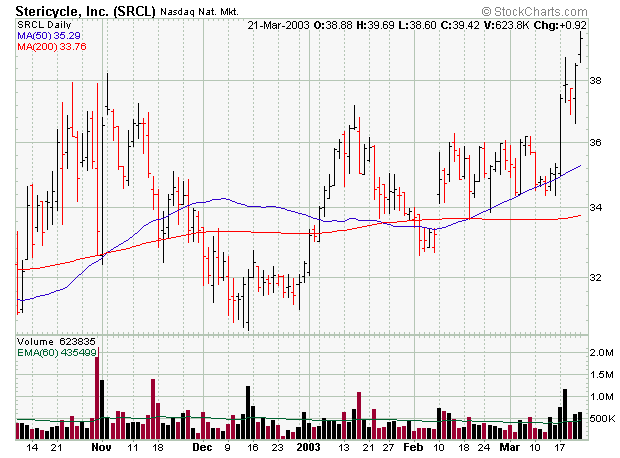Click the 500K volume axis label
The image size is (620, 458).
point(603,418)
